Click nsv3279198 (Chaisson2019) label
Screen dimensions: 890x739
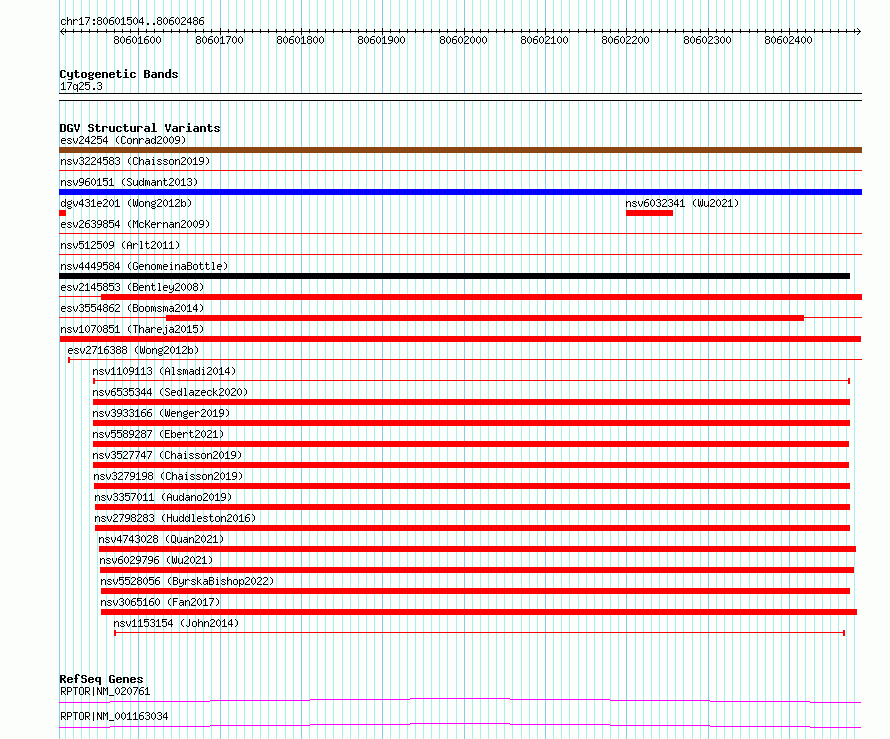[x=168, y=476]
